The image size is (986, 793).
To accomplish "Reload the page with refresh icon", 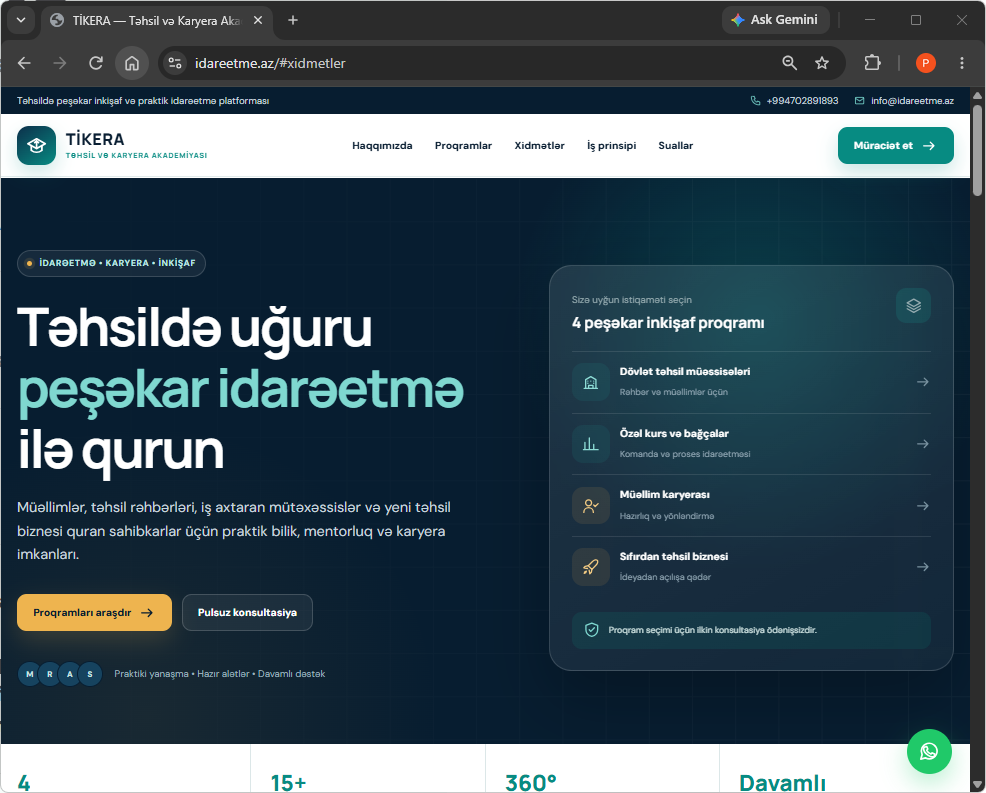I will pos(96,63).
